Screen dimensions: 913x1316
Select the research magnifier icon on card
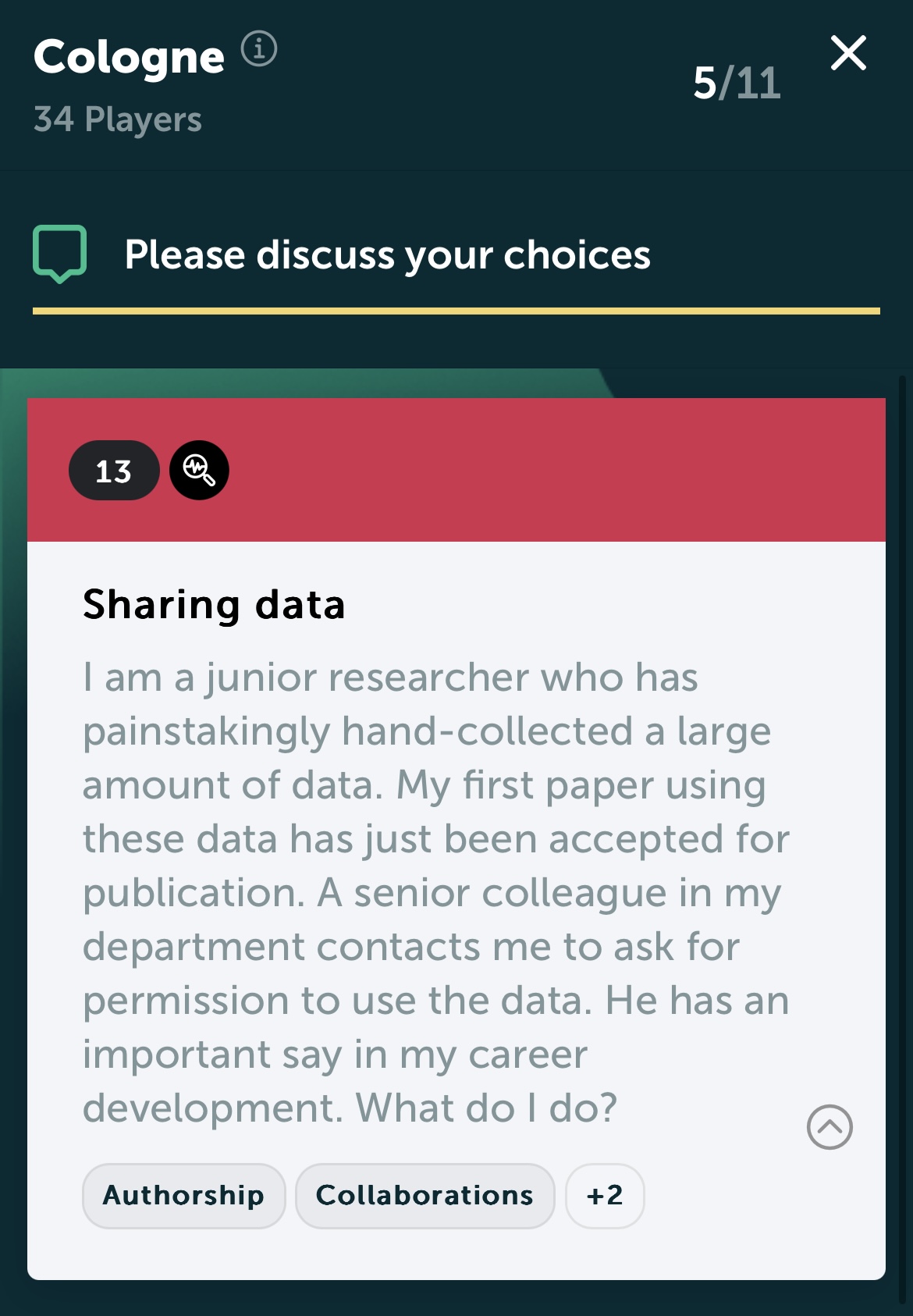199,471
